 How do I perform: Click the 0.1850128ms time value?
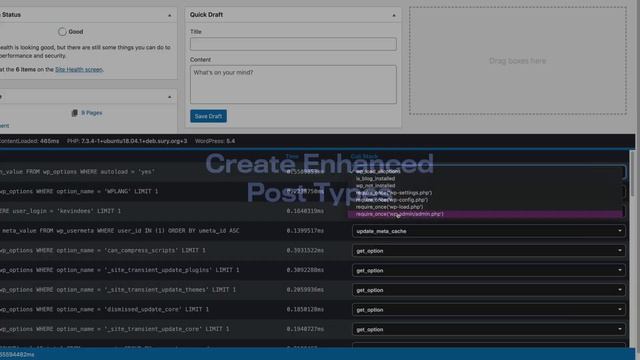[305, 309]
